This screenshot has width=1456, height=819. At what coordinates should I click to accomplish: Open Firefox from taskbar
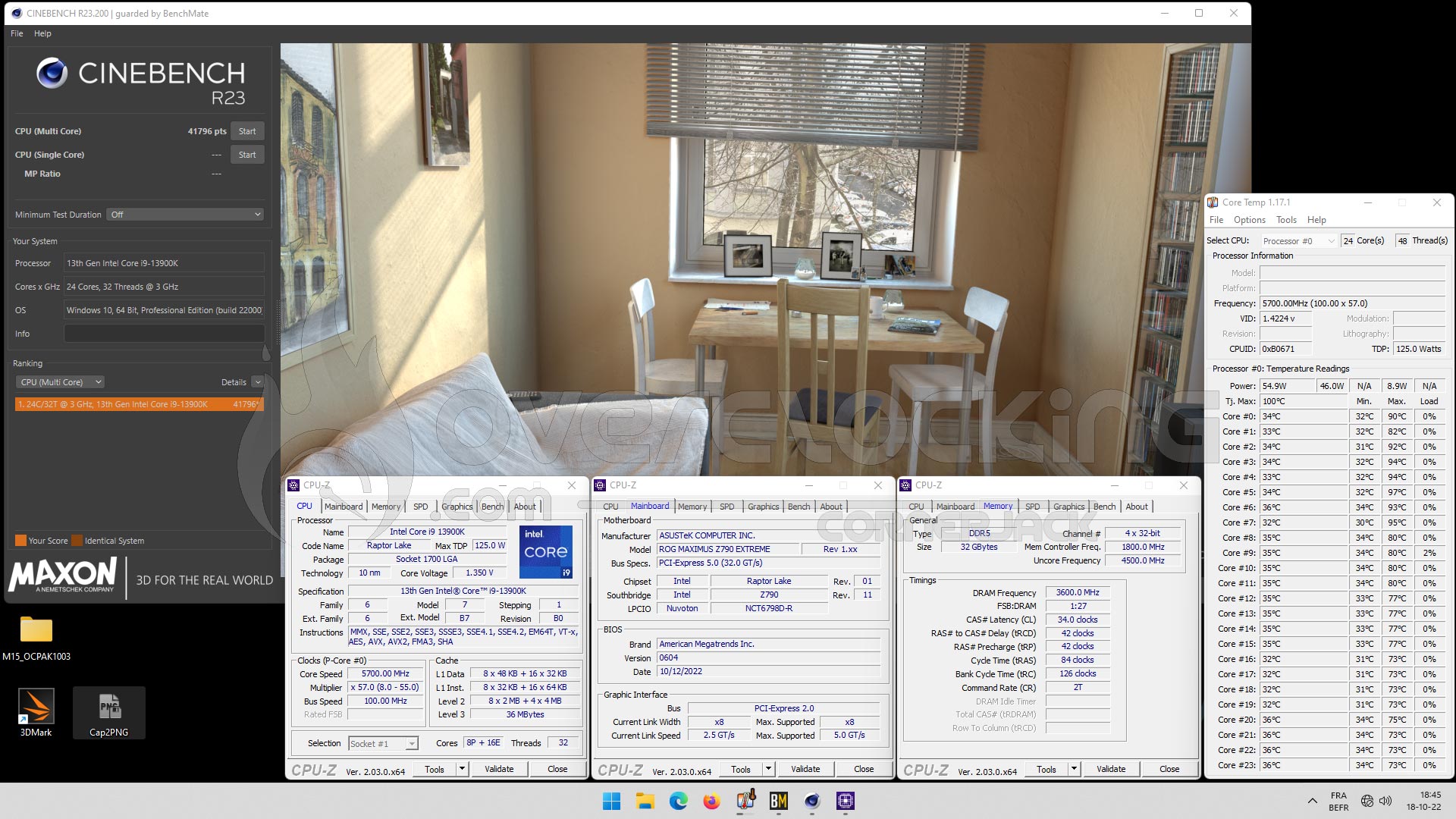(711, 801)
